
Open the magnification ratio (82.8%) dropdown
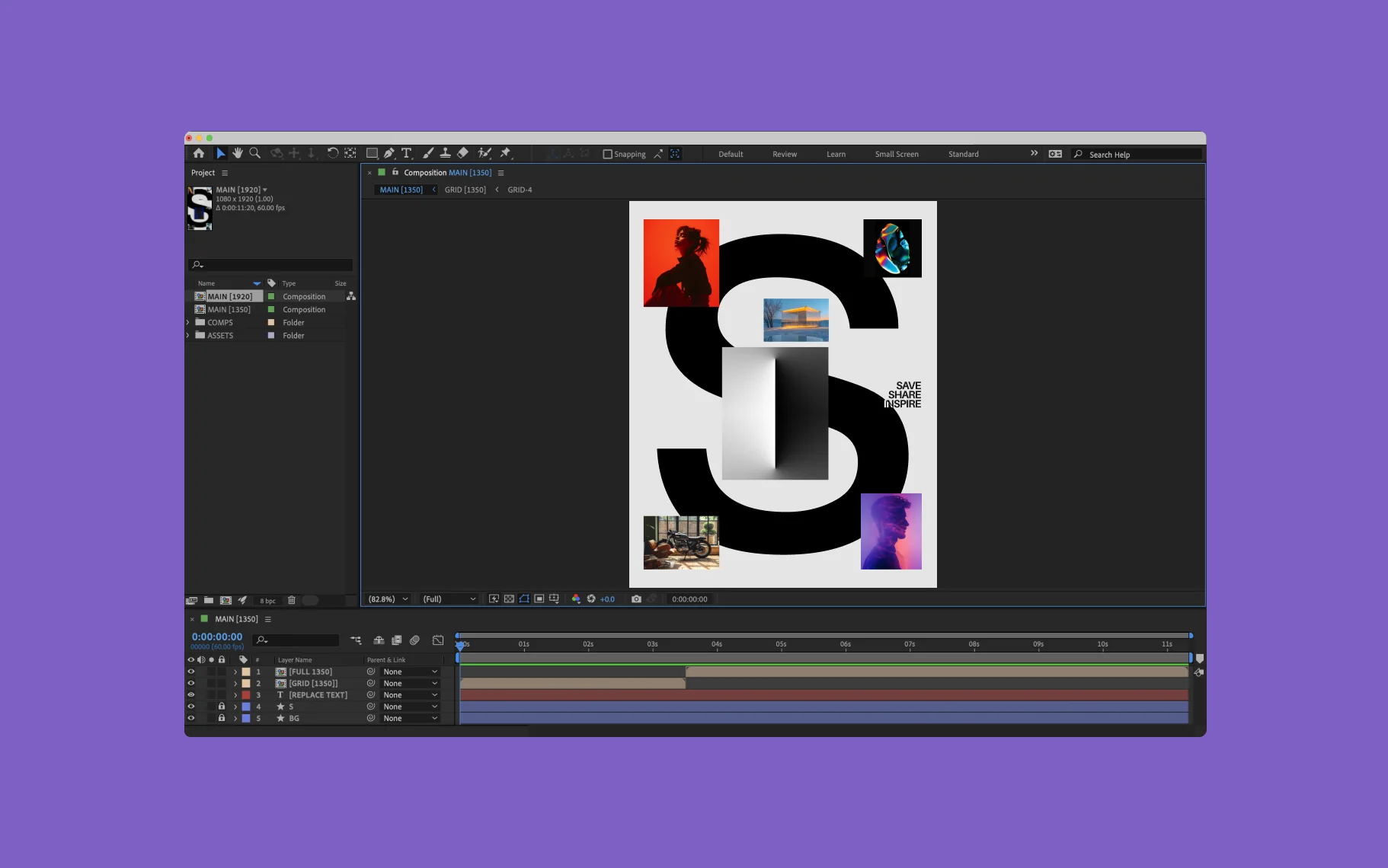pos(389,599)
